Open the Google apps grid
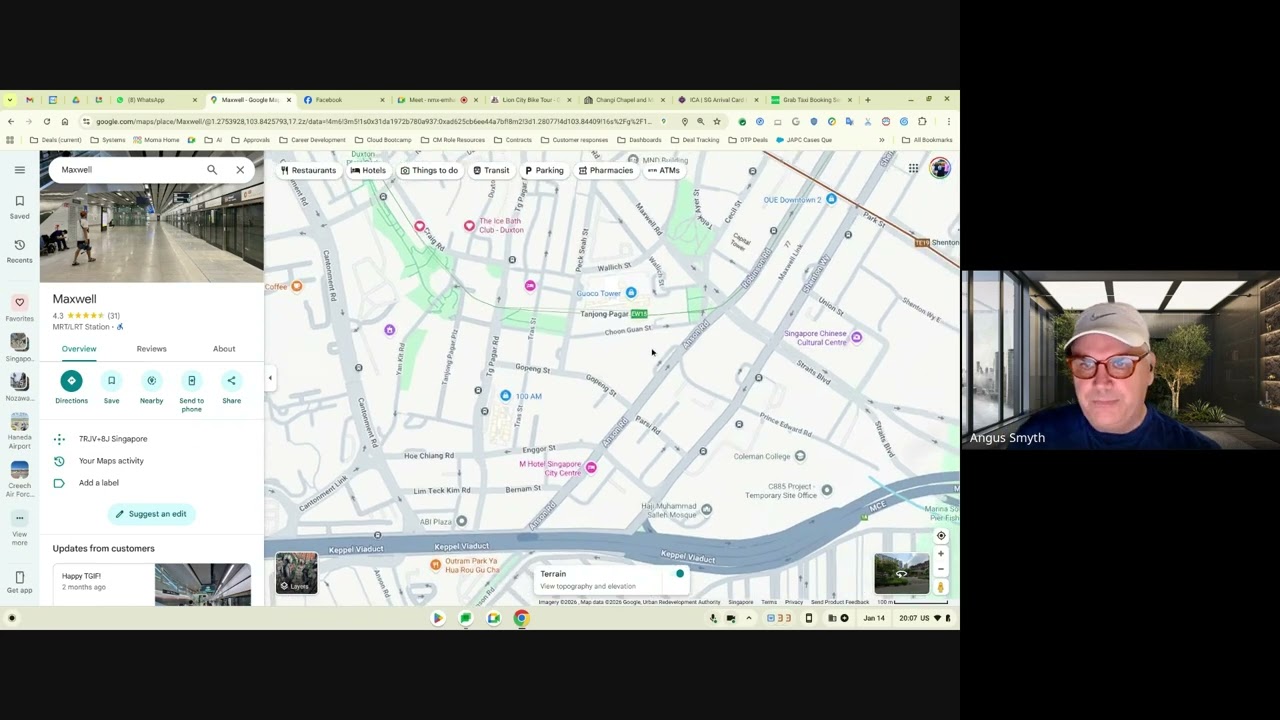This screenshot has height=720, width=1280. click(x=913, y=169)
